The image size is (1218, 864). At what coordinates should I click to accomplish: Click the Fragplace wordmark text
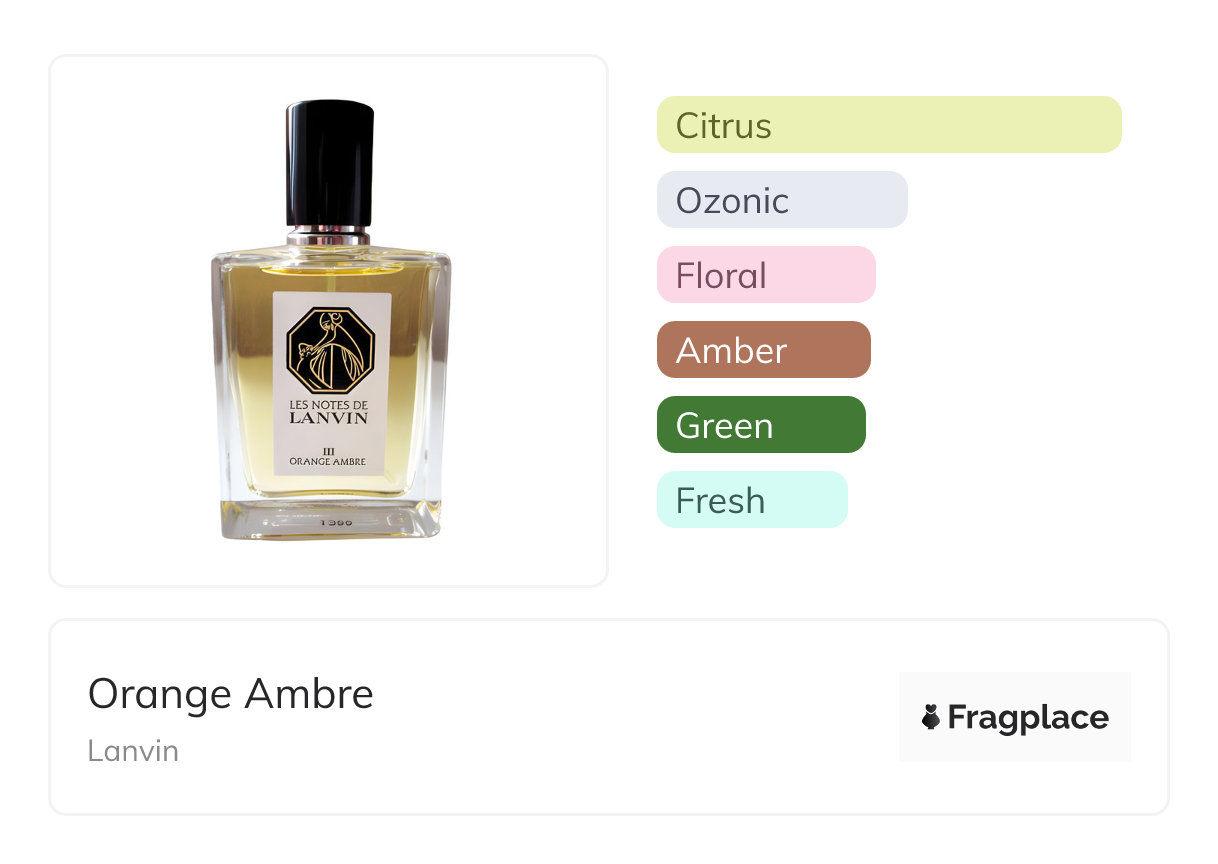point(1028,718)
